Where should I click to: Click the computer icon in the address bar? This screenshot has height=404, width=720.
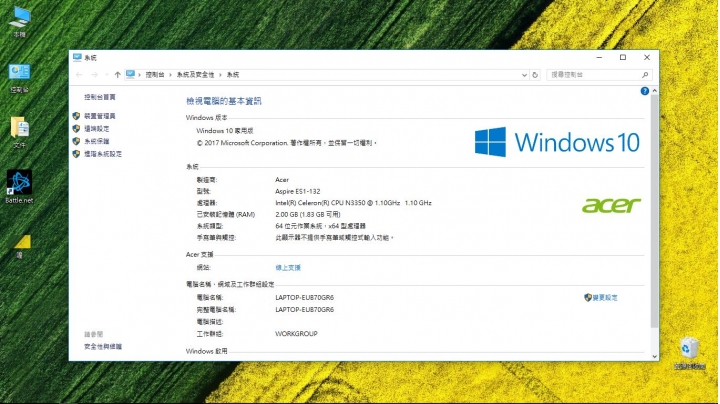pyautogui.click(x=130, y=74)
